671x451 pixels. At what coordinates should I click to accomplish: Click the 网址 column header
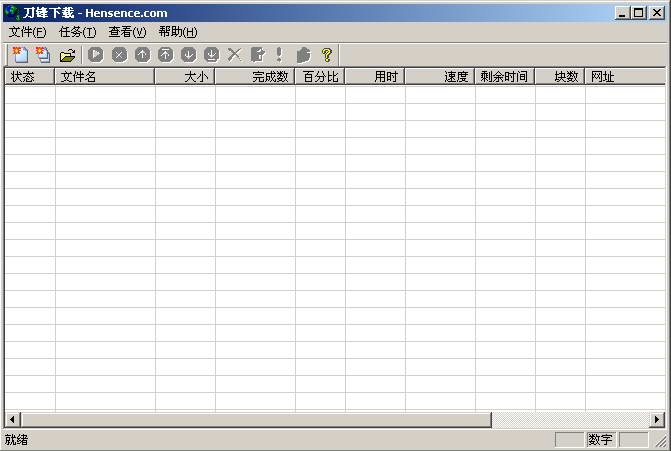625,77
